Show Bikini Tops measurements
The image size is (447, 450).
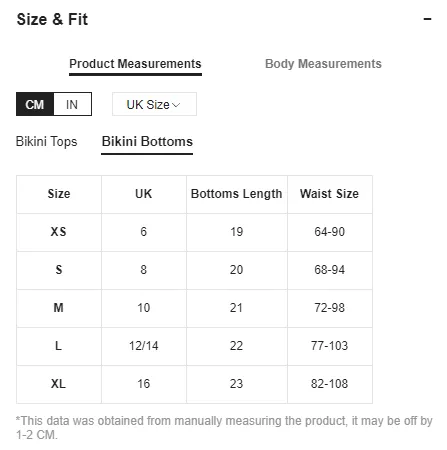[x=46, y=141]
